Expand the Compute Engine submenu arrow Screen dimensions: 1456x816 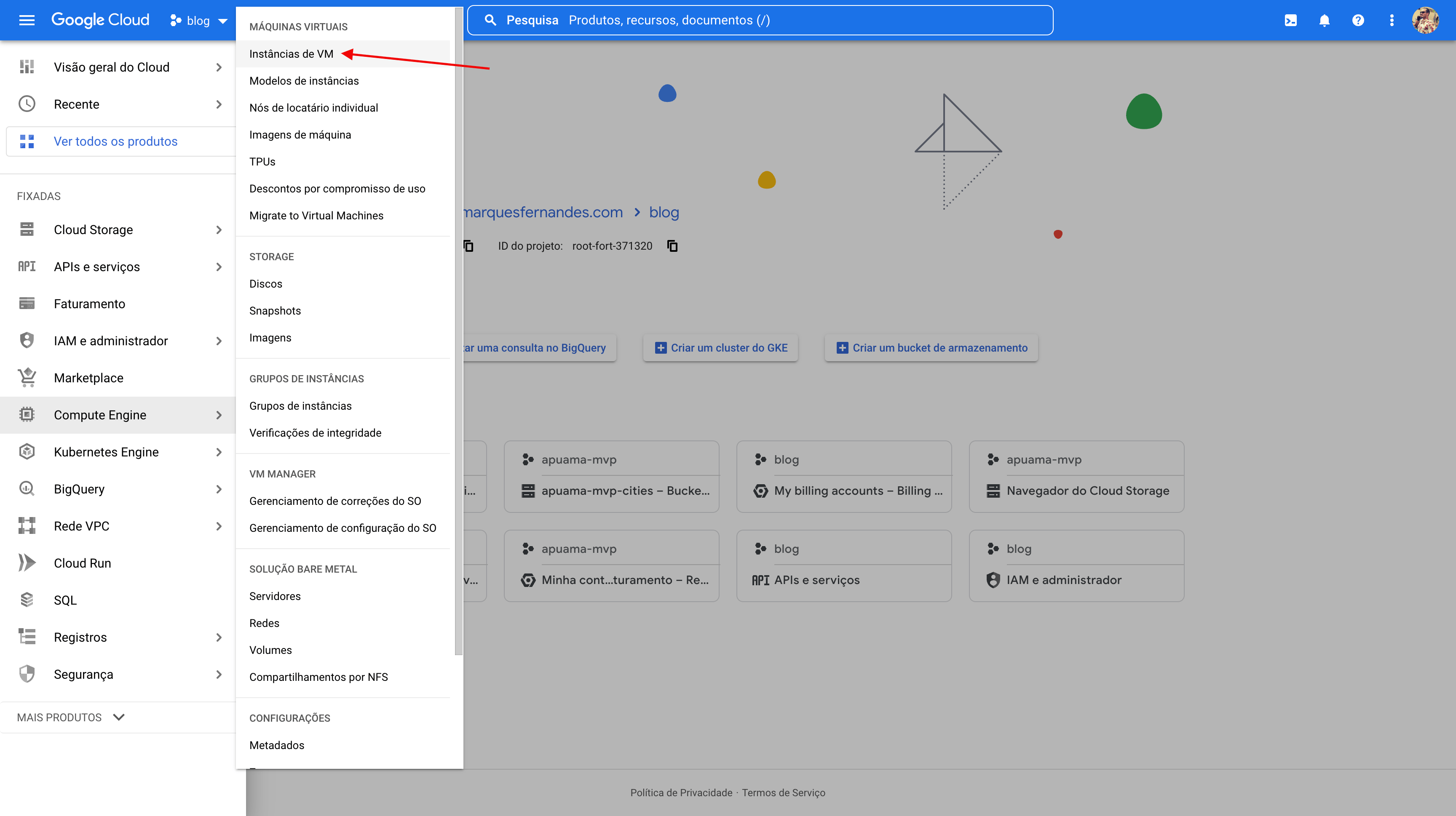click(x=219, y=414)
